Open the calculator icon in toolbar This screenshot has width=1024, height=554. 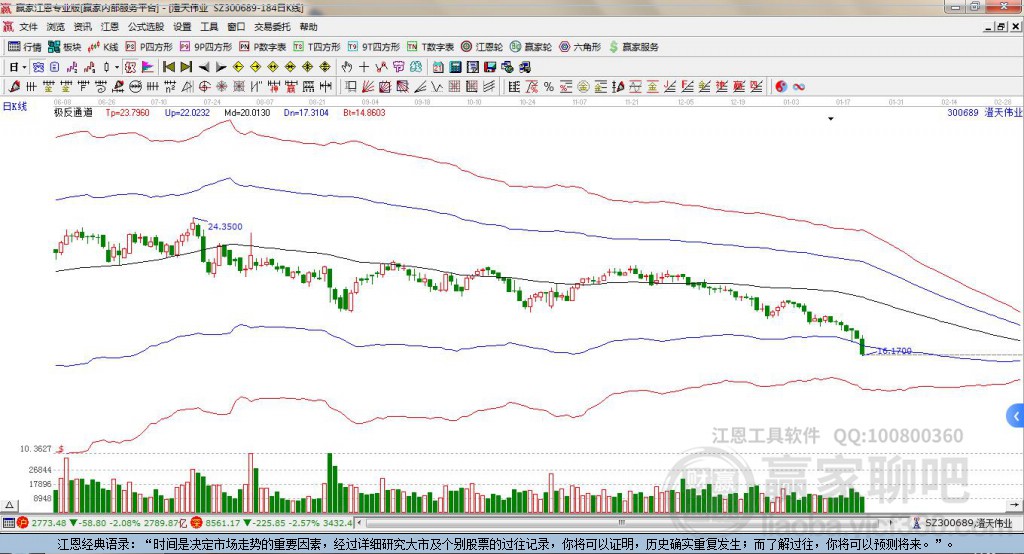tap(456, 67)
